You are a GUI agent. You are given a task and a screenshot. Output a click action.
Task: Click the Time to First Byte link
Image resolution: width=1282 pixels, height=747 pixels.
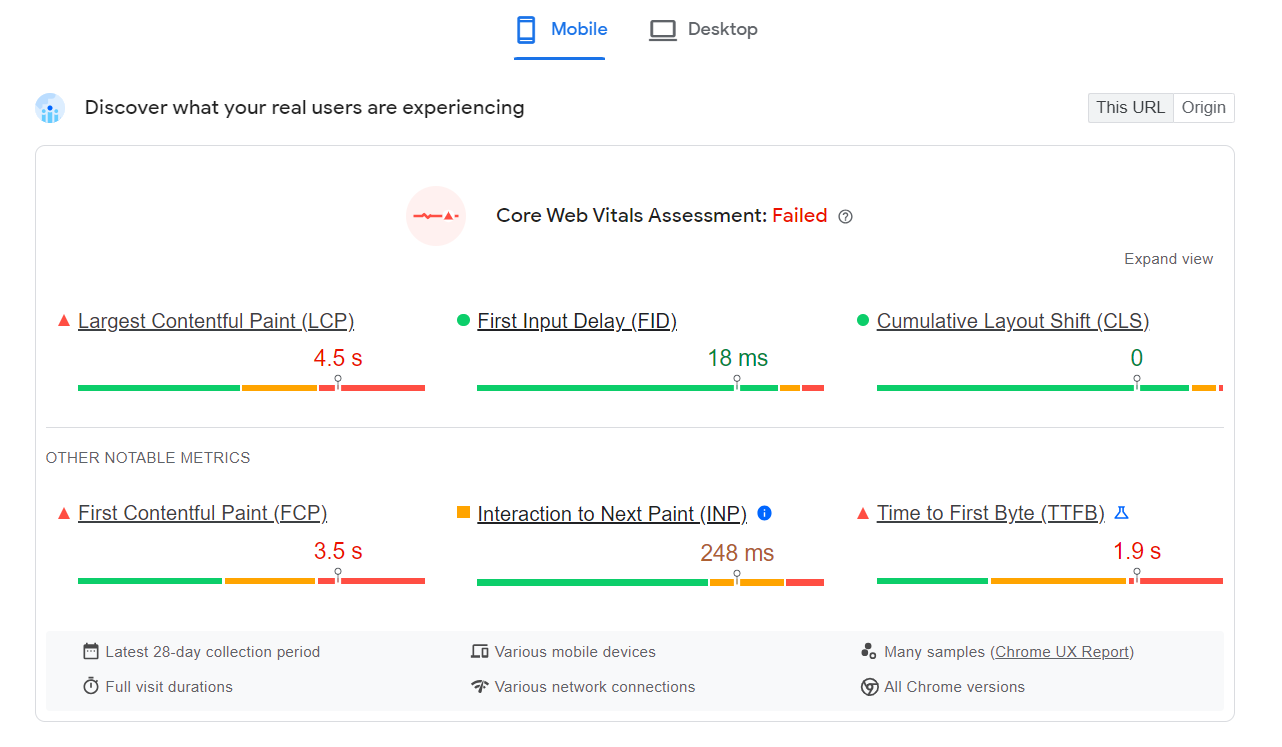tap(990, 513)
